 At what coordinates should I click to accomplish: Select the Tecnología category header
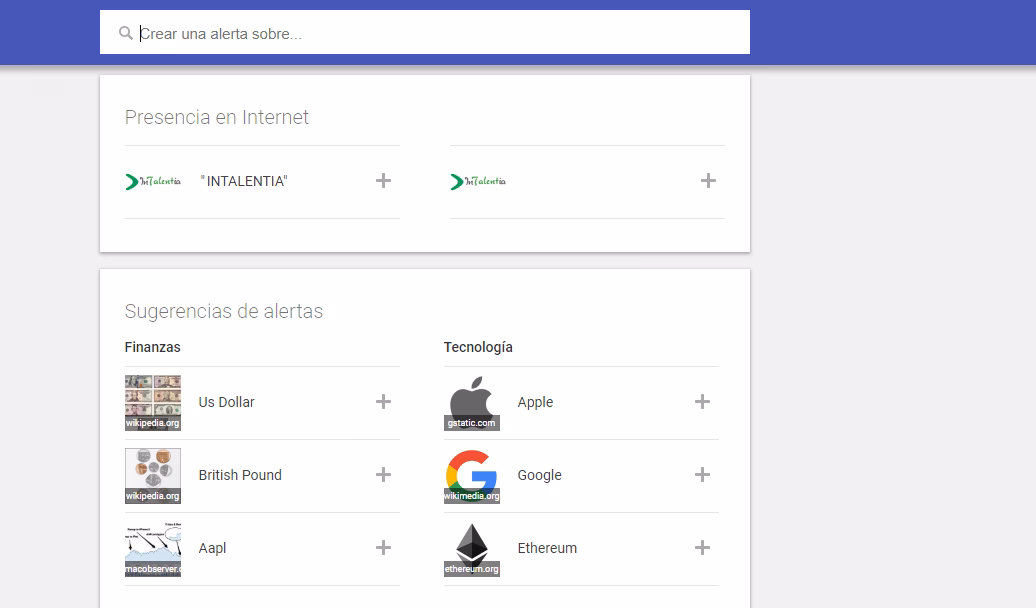coord(478,347)
